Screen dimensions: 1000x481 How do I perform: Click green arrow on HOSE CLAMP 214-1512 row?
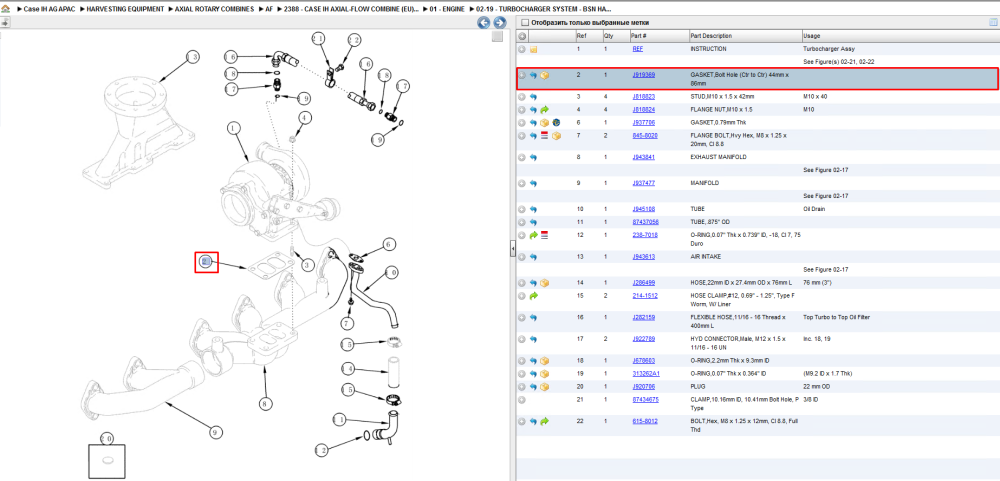(x=533, y=296)
